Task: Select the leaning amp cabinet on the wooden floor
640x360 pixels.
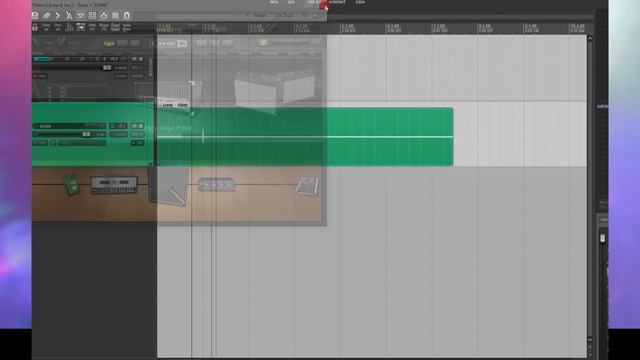Action: pyautogui.click(x=169, y=185)
